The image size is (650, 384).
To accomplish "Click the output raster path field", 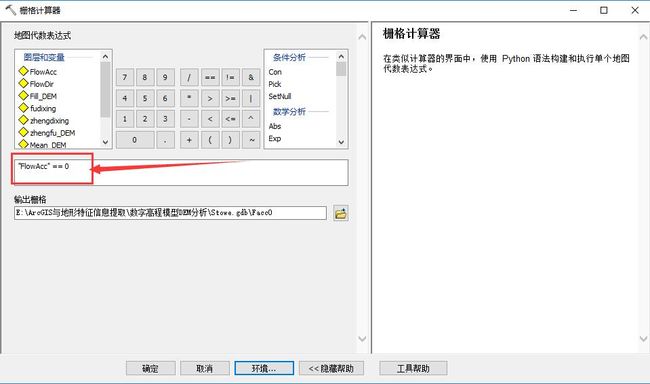I will [170, 213].
